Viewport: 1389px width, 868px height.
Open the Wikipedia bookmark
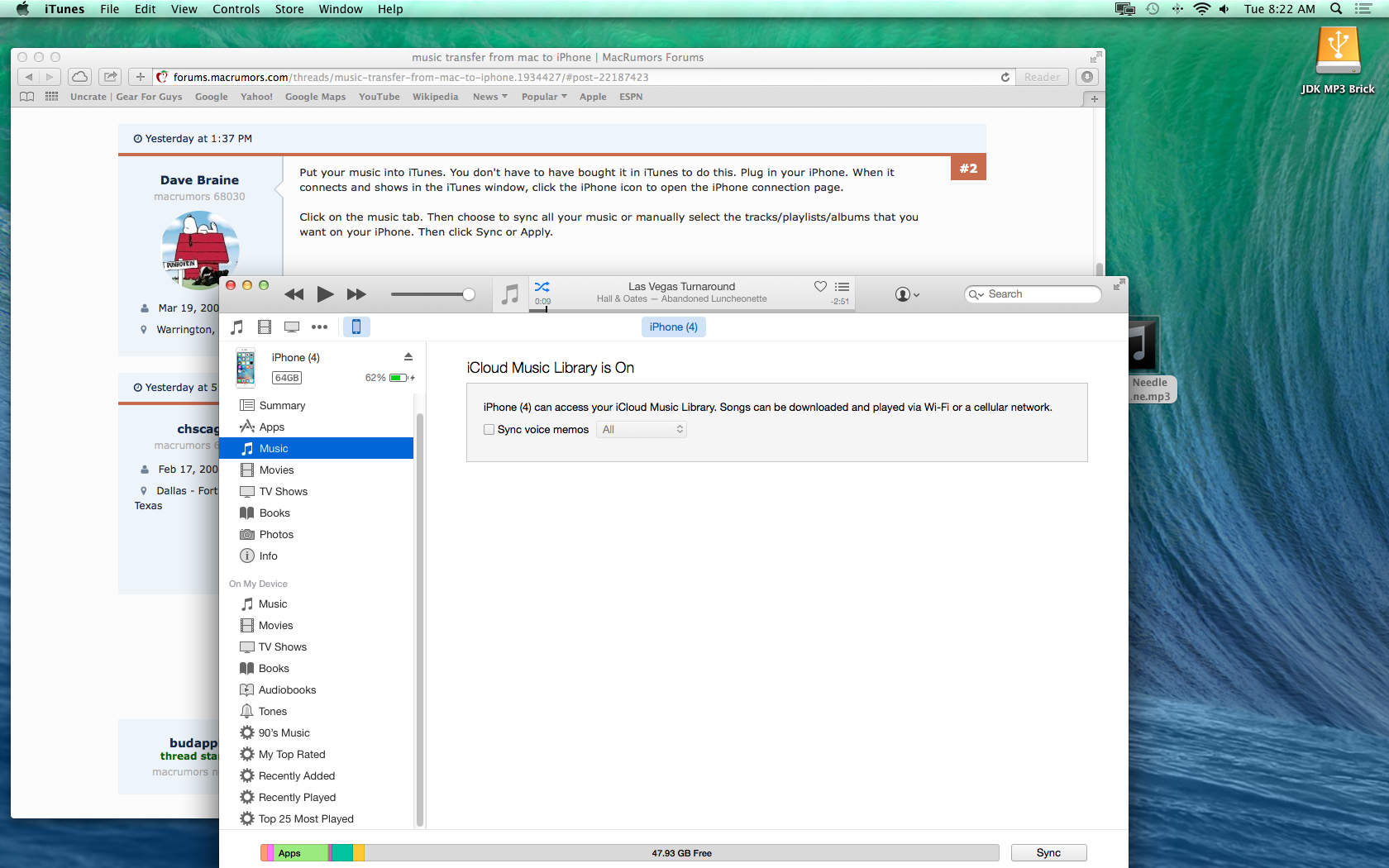435,97
